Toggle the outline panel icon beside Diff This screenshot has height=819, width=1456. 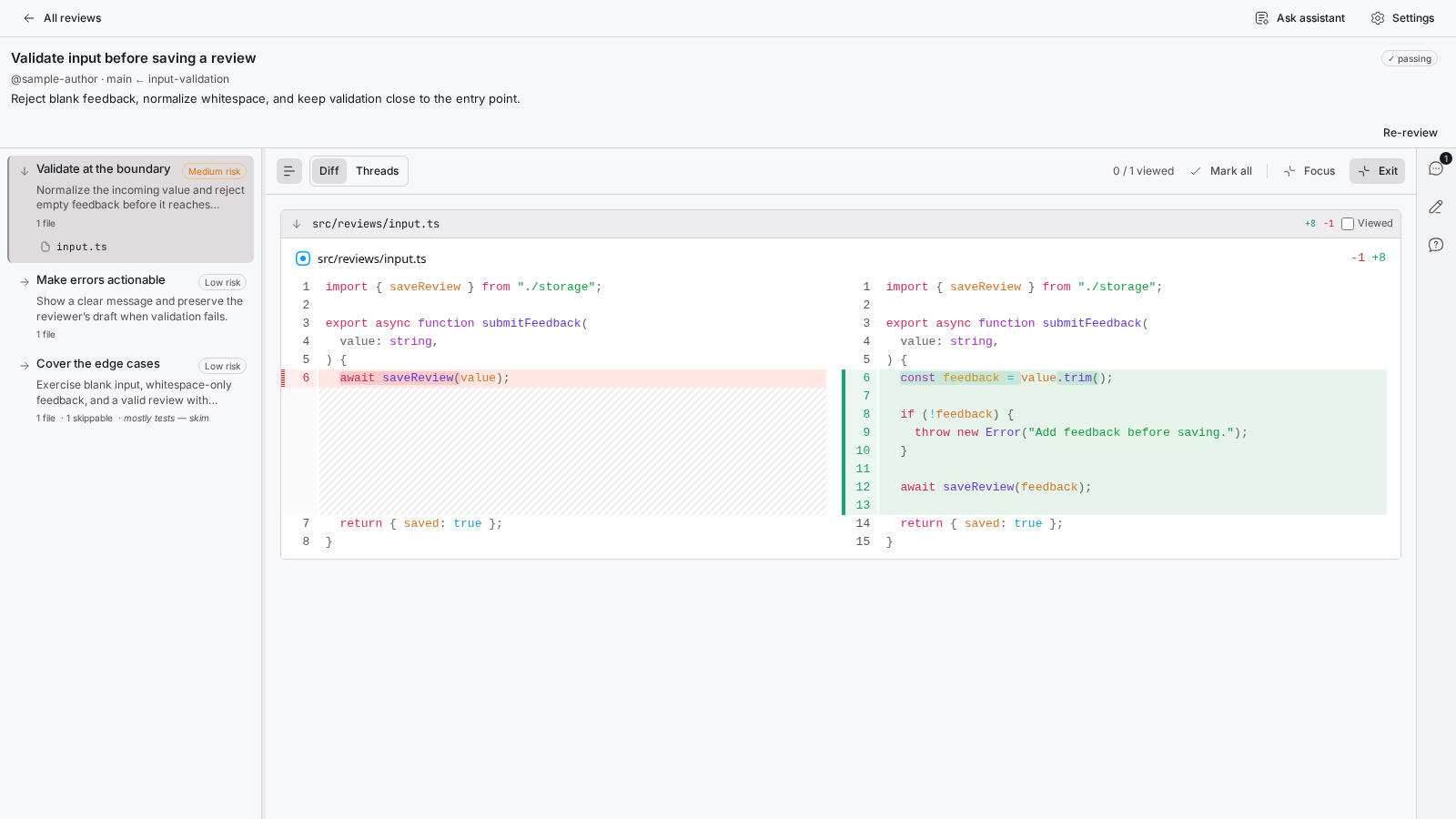[289, 171]
